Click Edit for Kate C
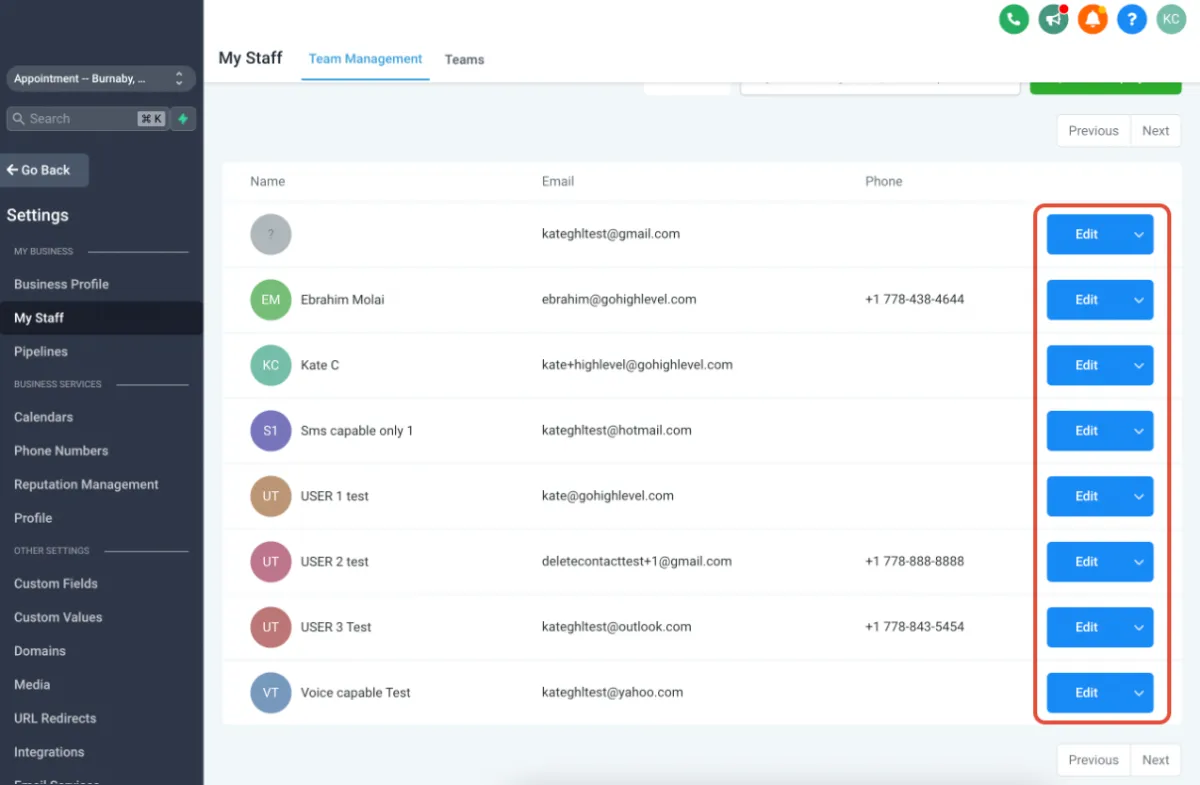Viewport: 1200px width, 785px height. (1086, 365)
